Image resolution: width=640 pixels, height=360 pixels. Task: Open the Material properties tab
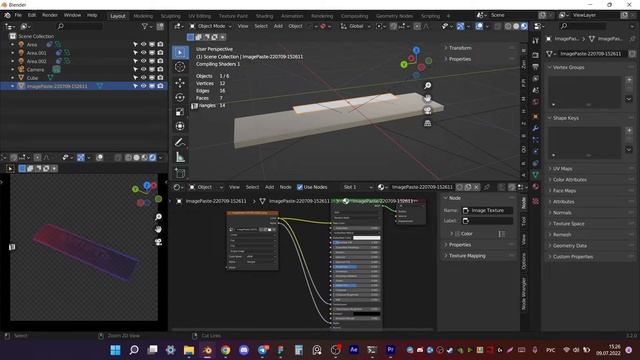536,187
